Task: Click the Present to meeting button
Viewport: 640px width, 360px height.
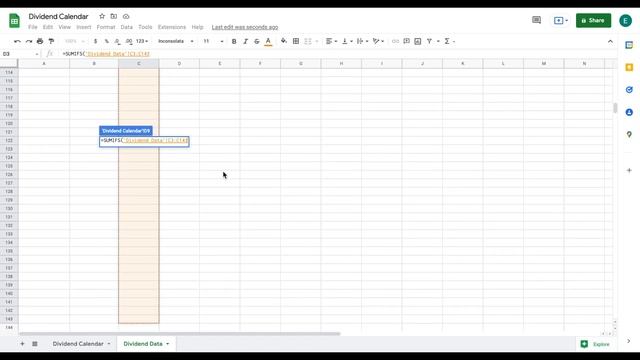Action: click(560, 20)
